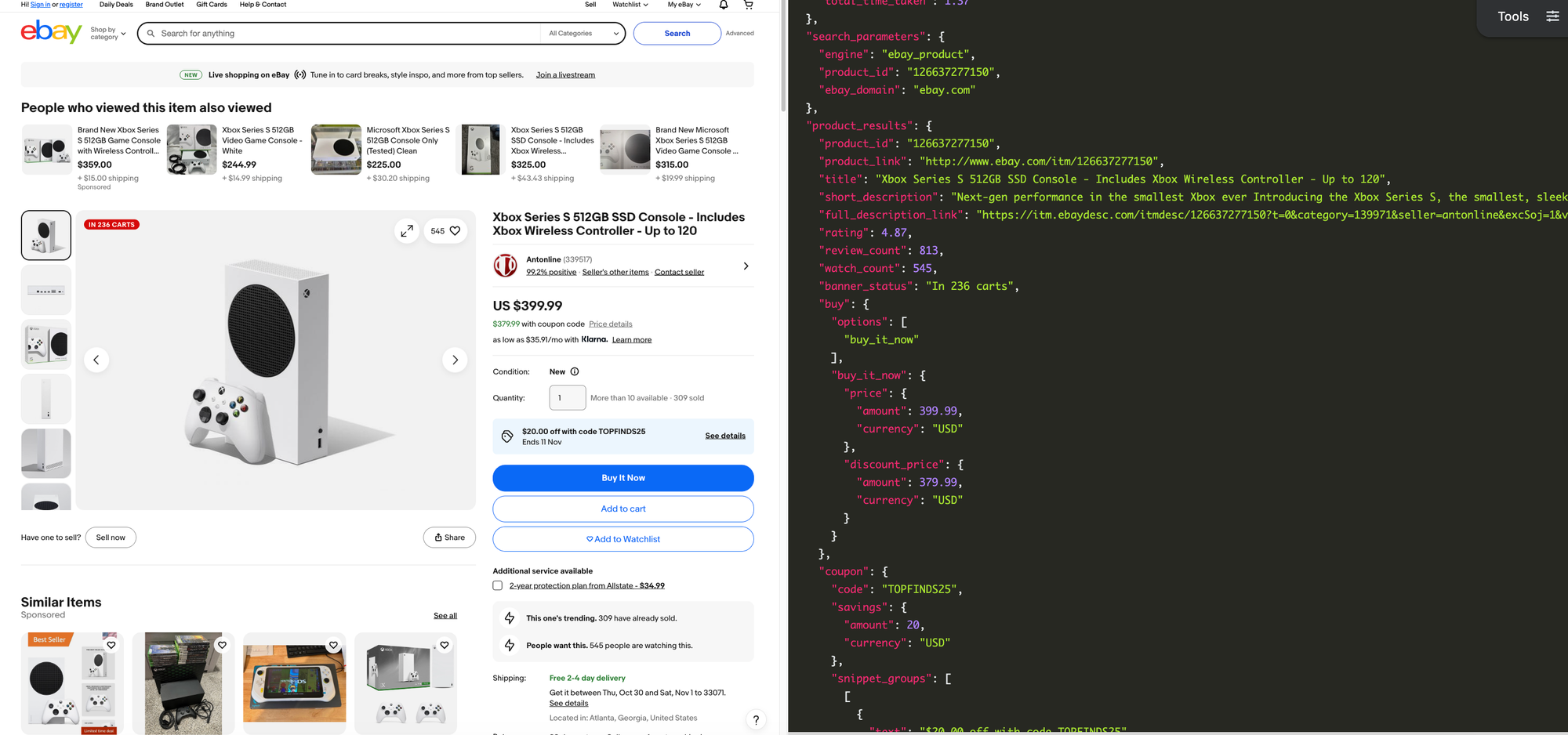Screen dimensions: 1568x735
Task: Go to Brand Outlet
Action: click(165, 5)
